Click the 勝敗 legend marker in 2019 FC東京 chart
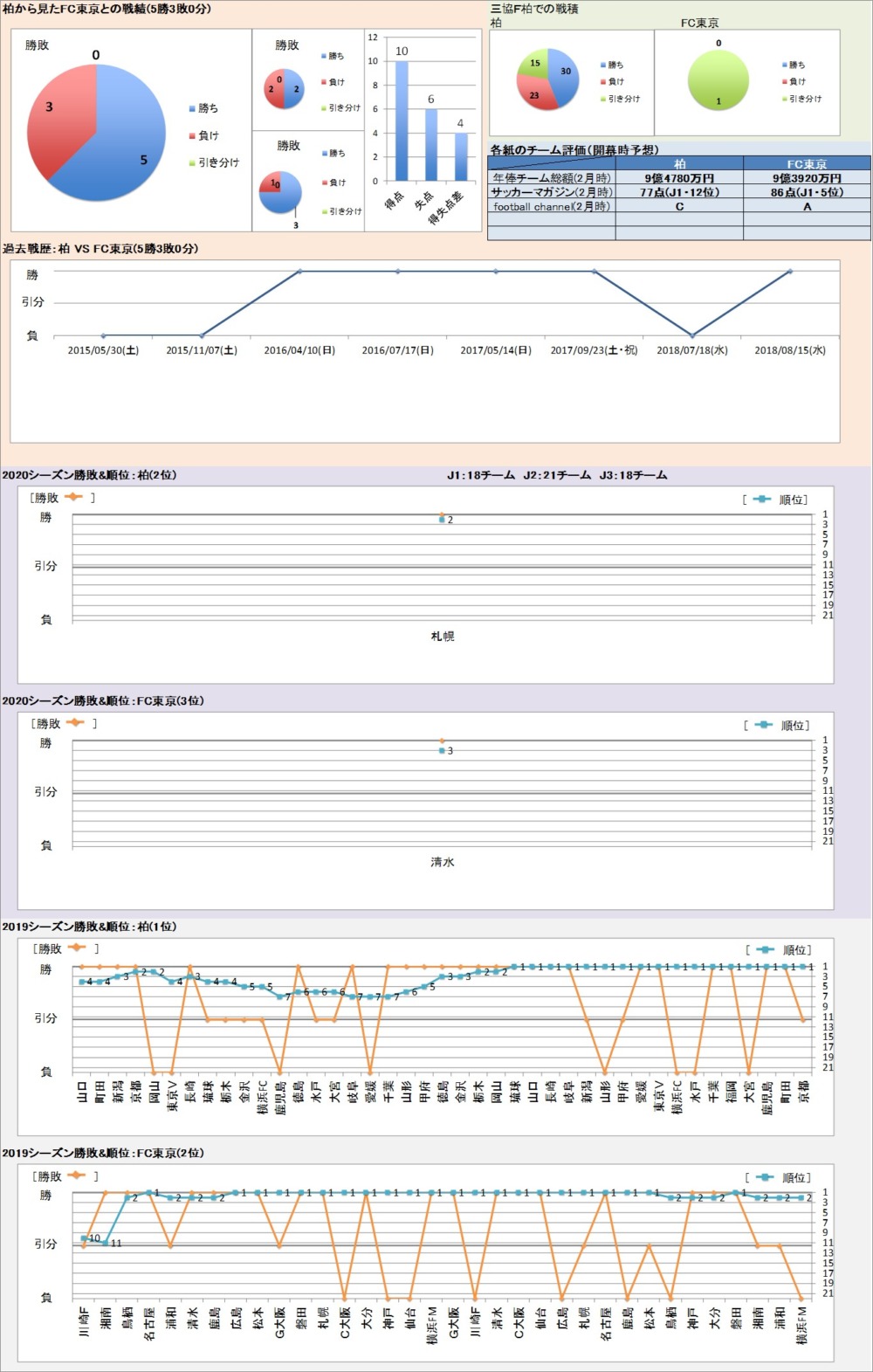The width and height of the screenshot is (873, 1372). 75,1176
